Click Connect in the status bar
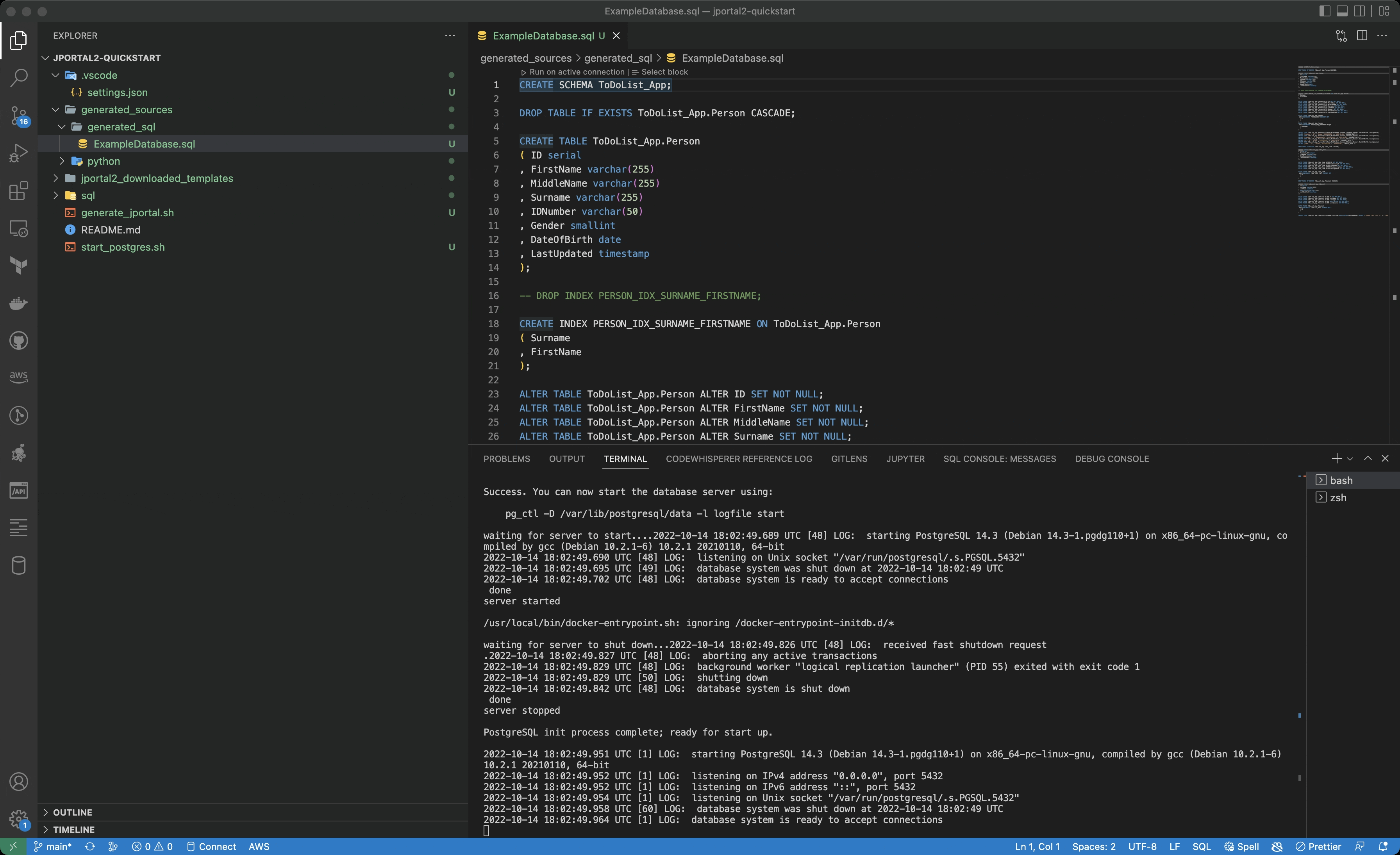The image size is (1400, 855). click(211, 846)
